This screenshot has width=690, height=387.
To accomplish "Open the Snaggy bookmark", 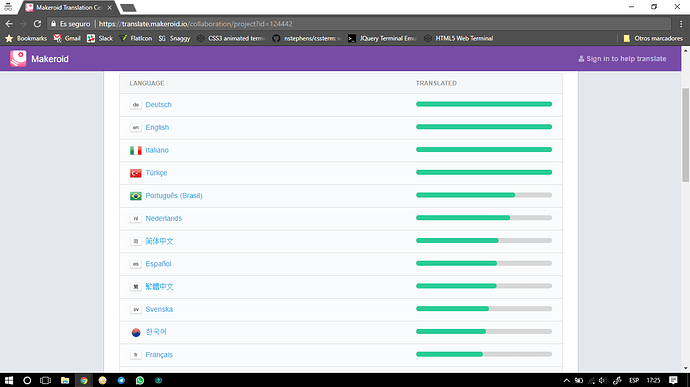I will pyautogui.click(x=174, y=38).
